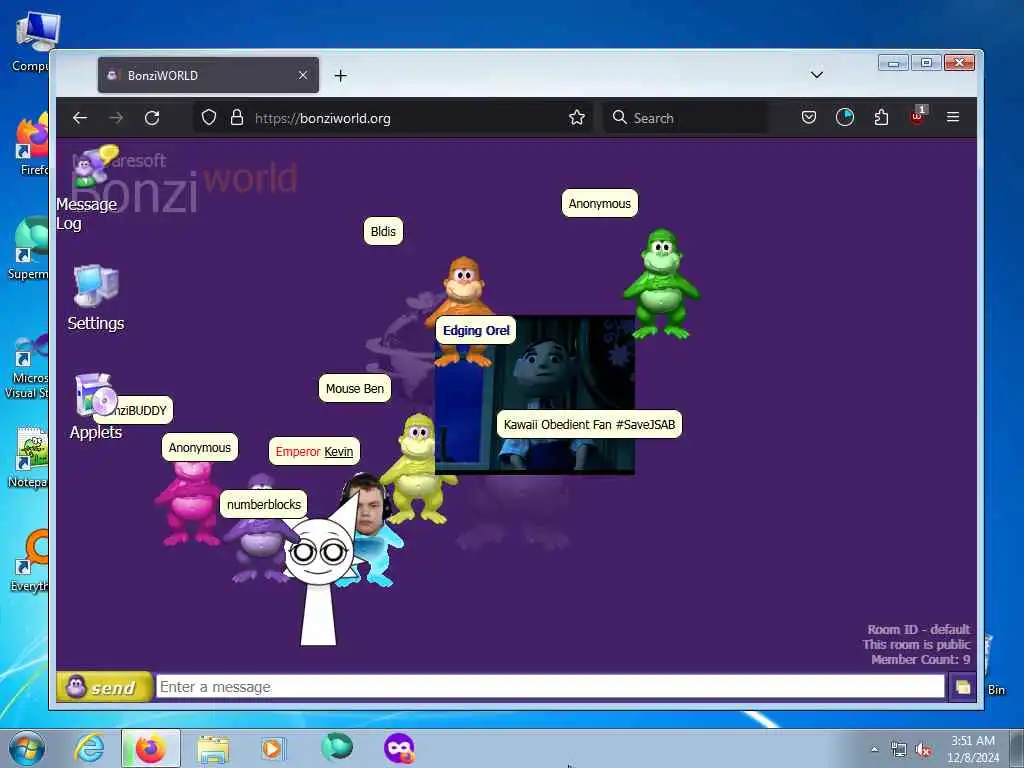Image resolution: width=1024 pixels, height=768 pixels.
Task: Click the Anonymous name tag above the green Bonzi
Action: pyautogui.click(x=600, y=203)
